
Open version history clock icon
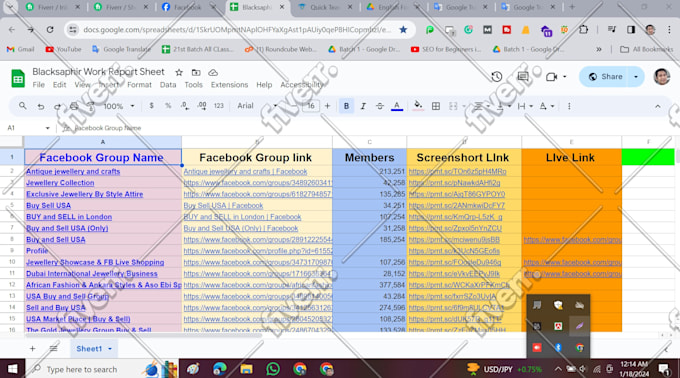pyautogui.click(x=497, y=77)
